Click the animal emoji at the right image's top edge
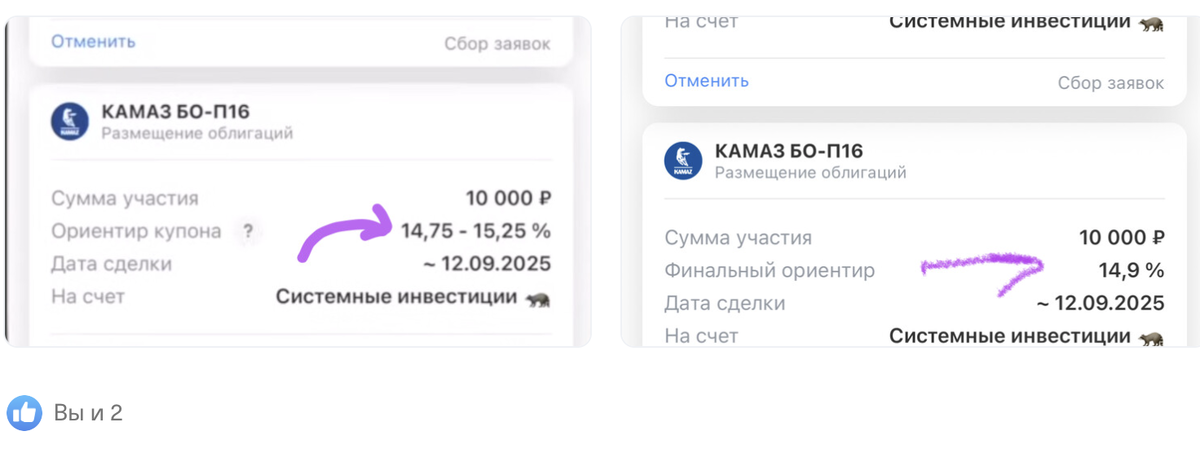Viewport: 1200px width, 449px height. coord(1150,22)
